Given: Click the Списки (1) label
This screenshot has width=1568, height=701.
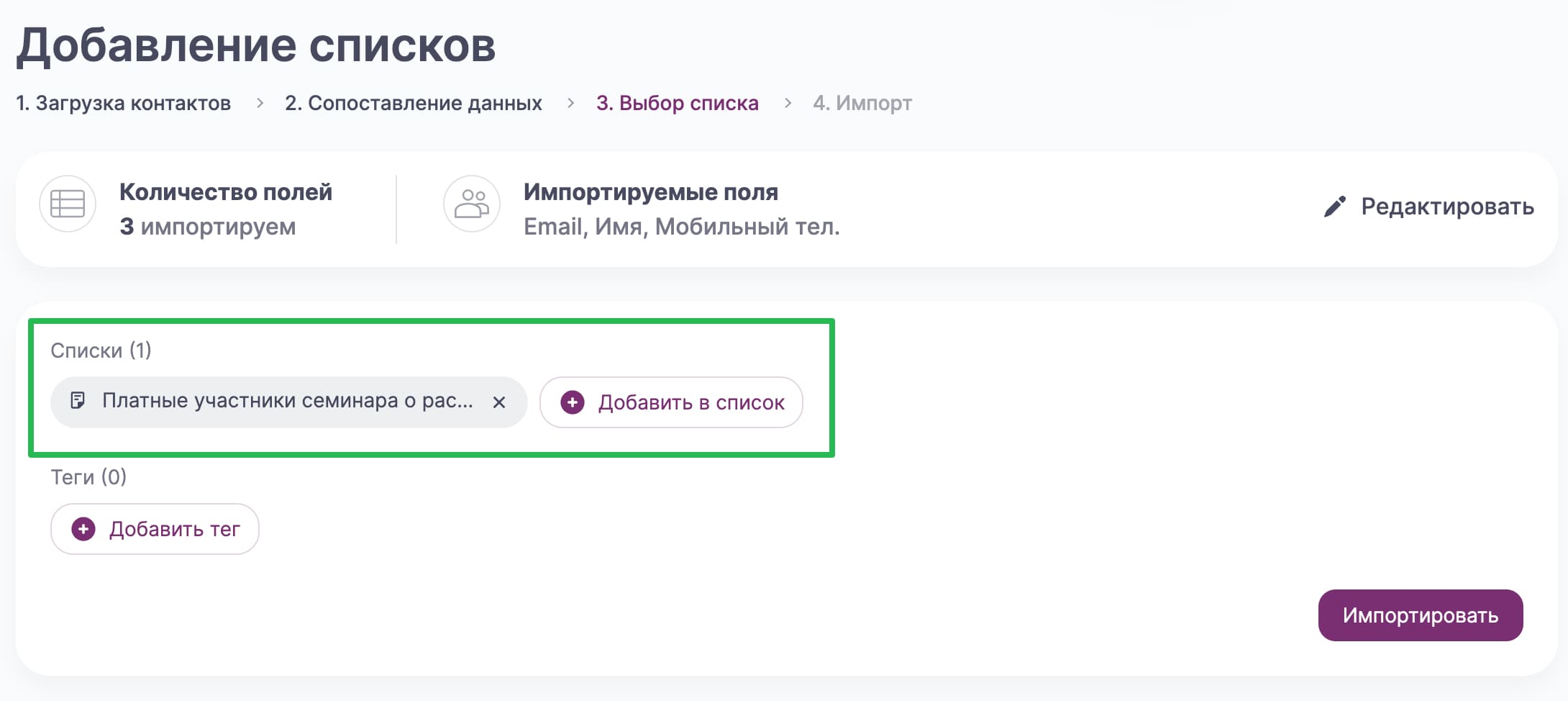Looking at the screenshot, I should coord(101,350).
